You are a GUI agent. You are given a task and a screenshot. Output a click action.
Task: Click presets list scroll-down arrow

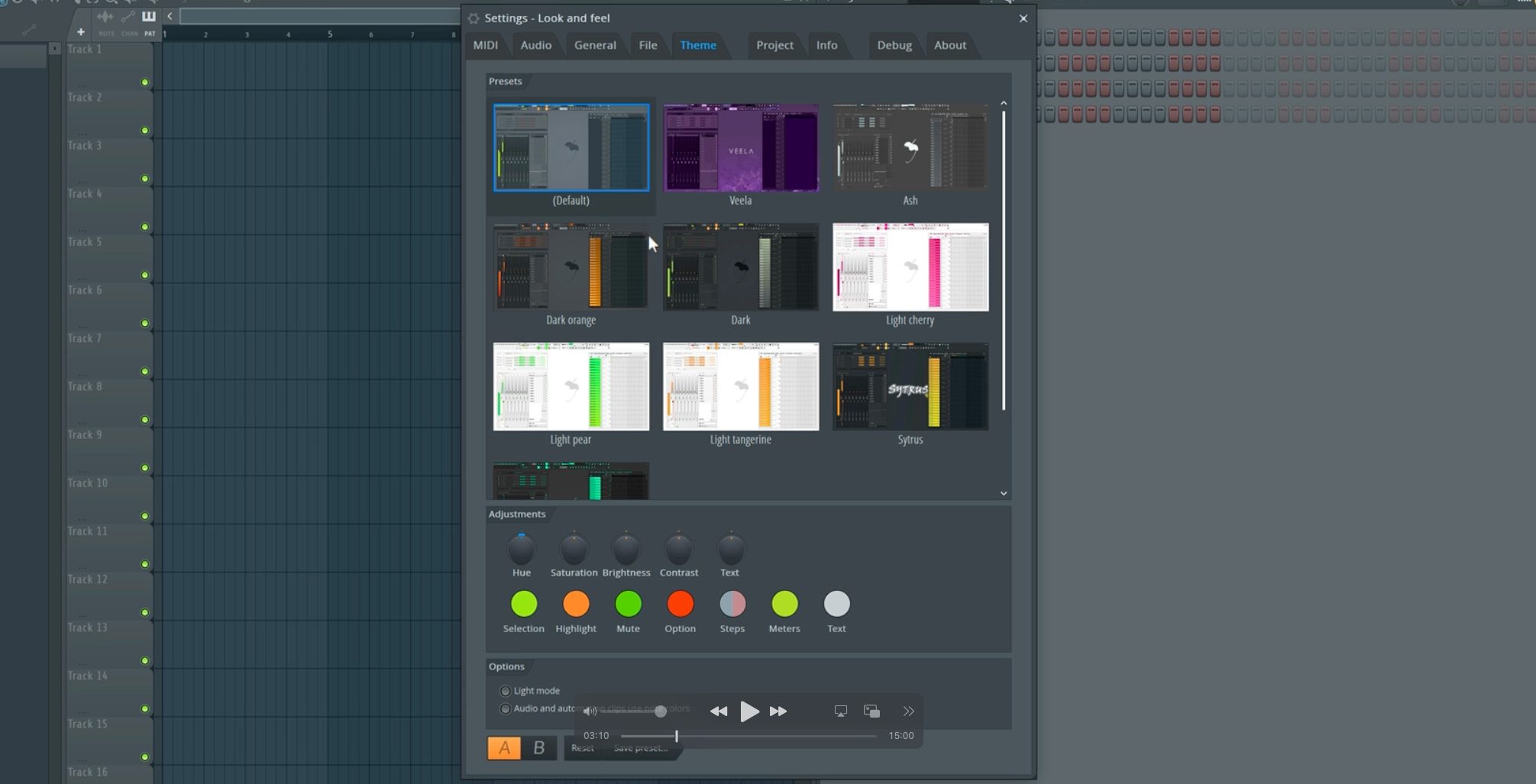(1004, 494)
